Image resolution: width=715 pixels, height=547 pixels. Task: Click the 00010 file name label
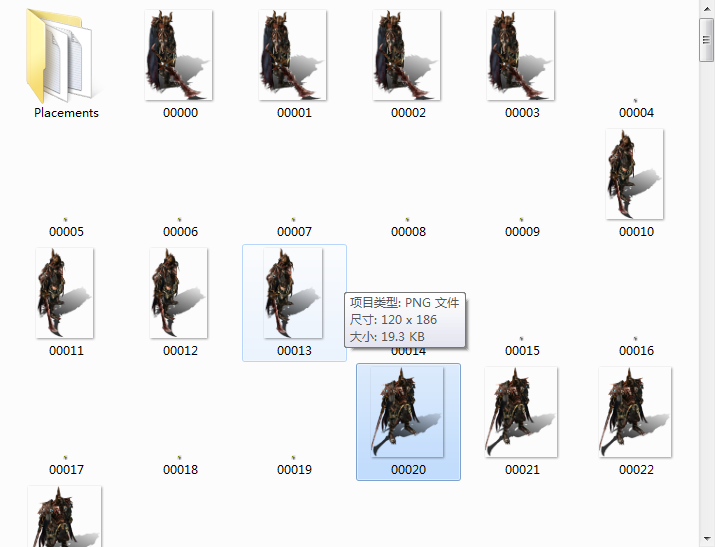(636, 232)
